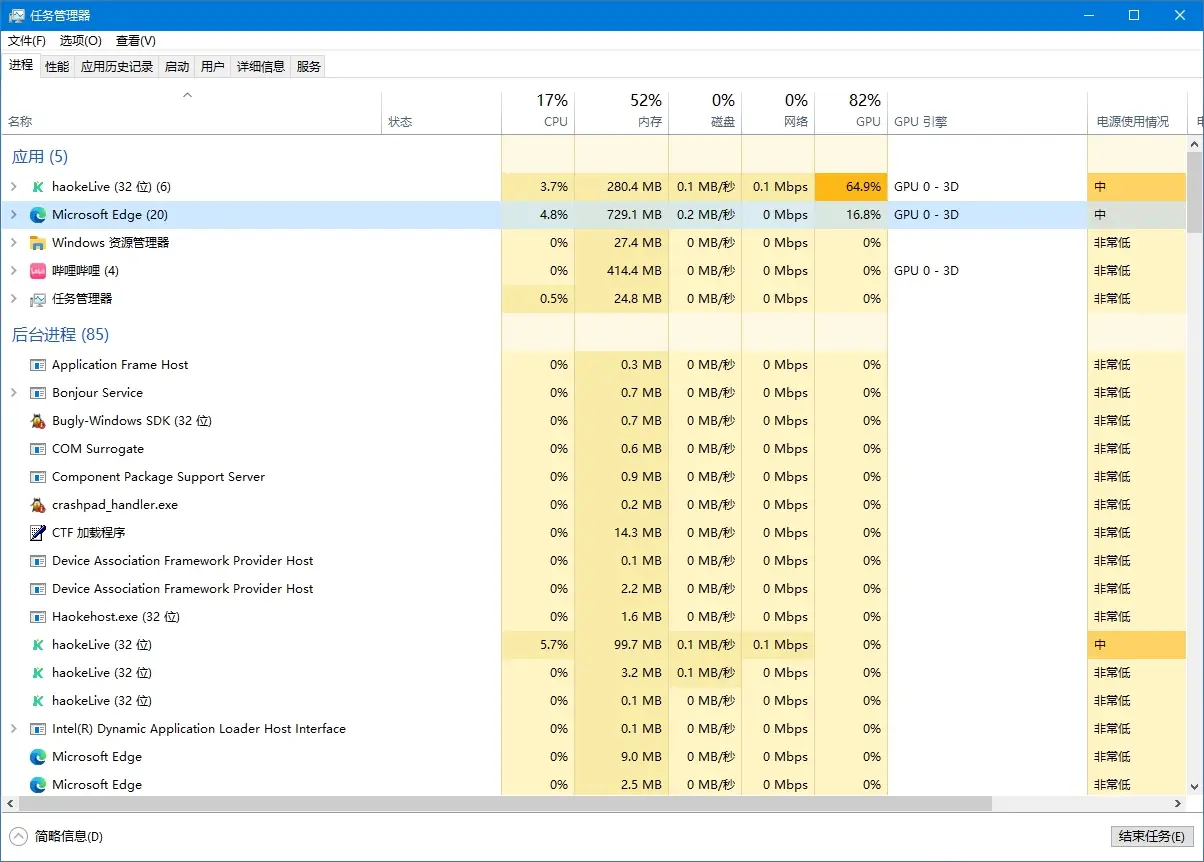Screen dimensions: 1204x862
Task: Click the Bonjour Service process icon
Action: pos(38,393)
